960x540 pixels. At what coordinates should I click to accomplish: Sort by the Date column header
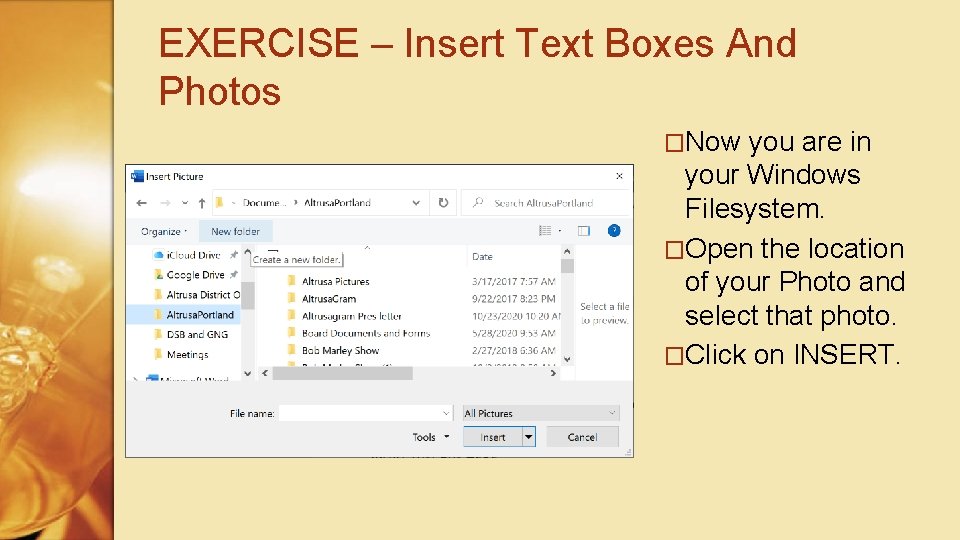(x=482, y=257)
